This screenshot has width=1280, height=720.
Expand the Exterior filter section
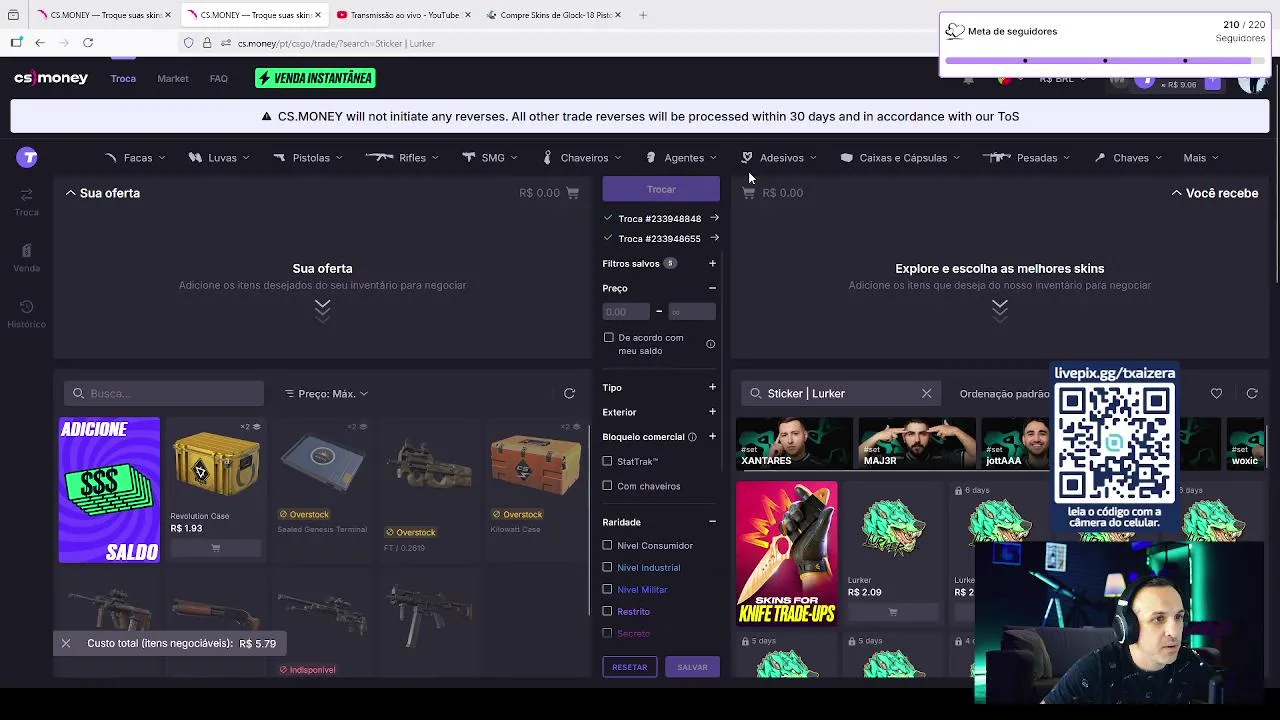(x=712, y=412)
